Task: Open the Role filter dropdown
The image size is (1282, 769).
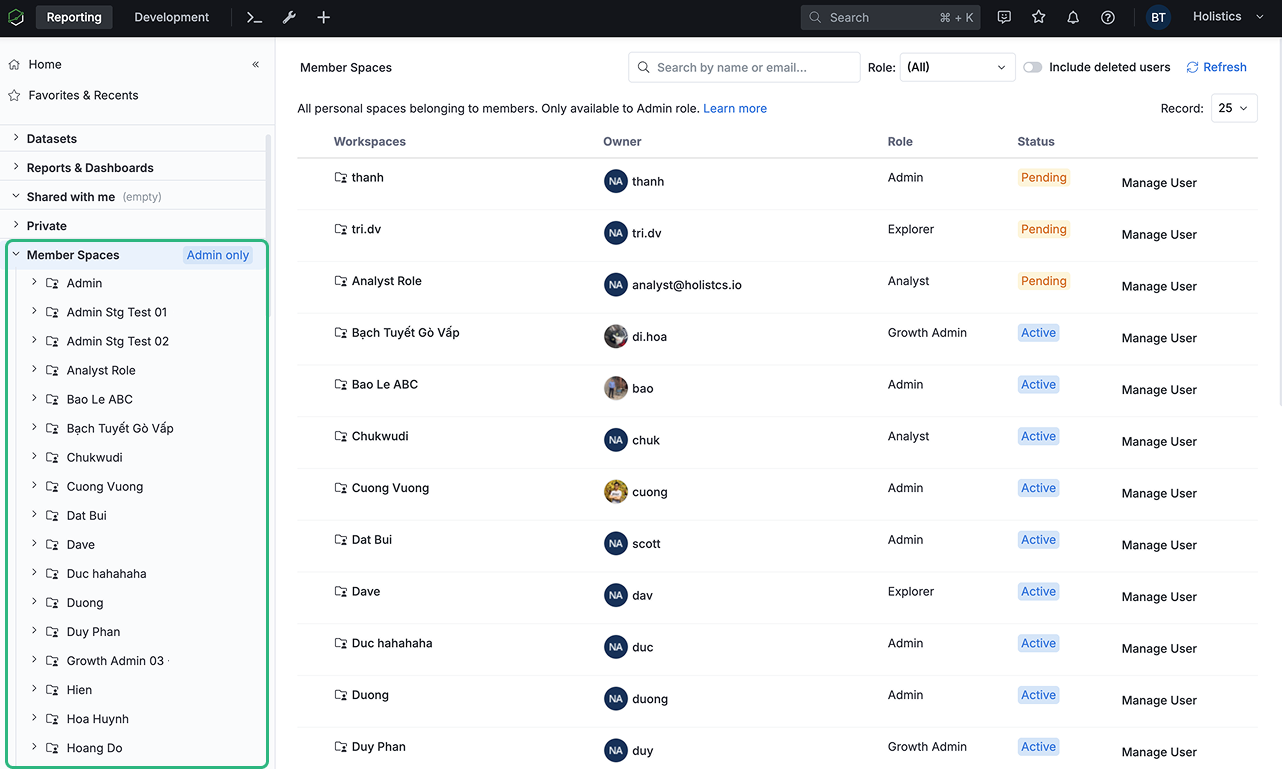Action: (956, 67)
